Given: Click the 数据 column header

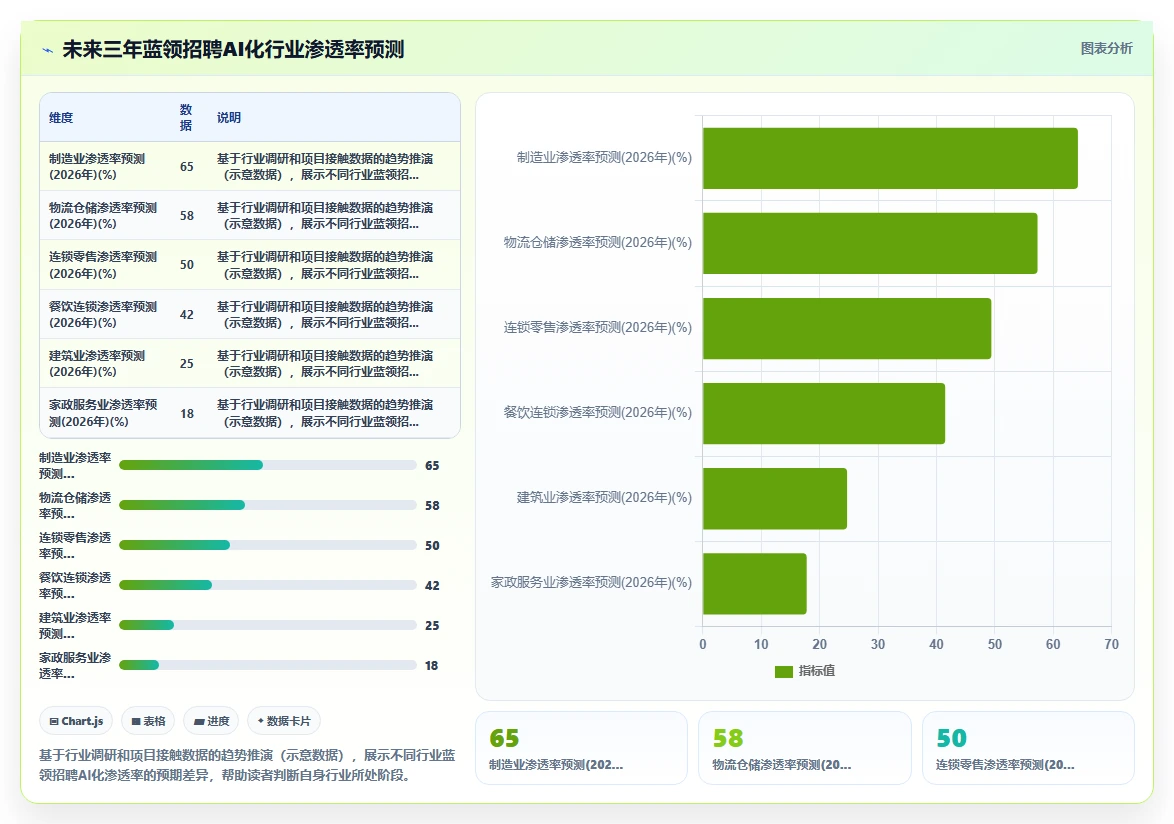Looking at the screenshot, I should (x=186, y=118).
